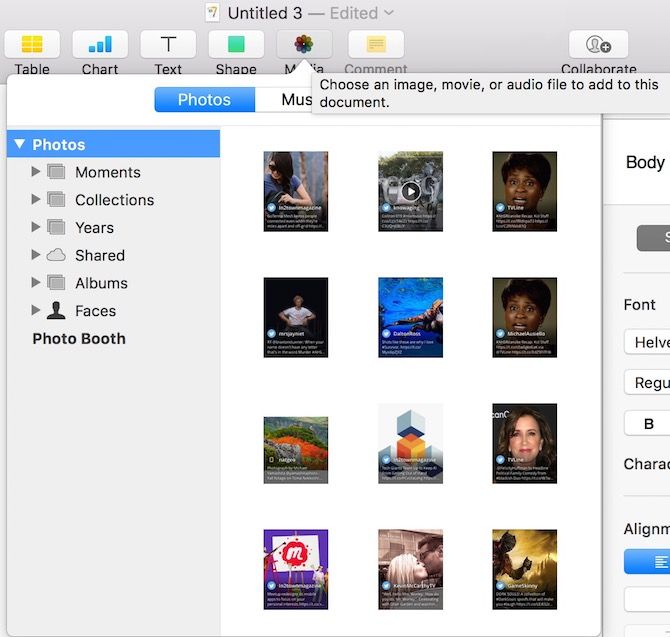Click the Collaborate person icon
The width and height of the screenshot is (670, 637).
(x=598, y=45)
